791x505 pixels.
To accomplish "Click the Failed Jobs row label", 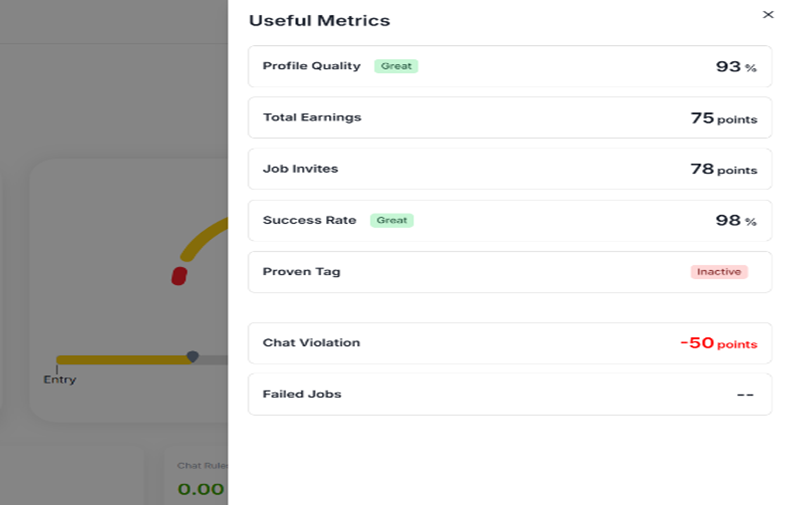I will [302, 394].
